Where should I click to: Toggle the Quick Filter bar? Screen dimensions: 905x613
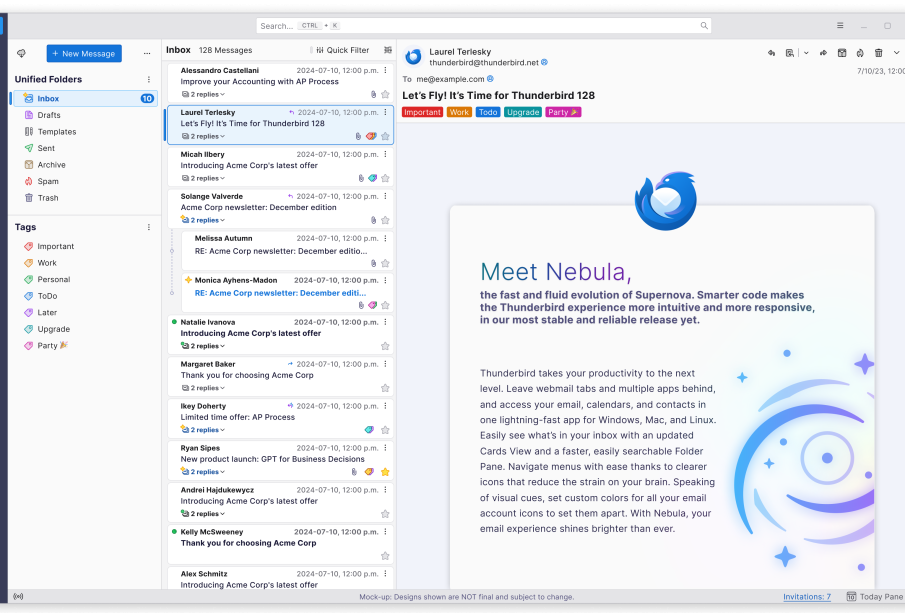pos(341,50)
